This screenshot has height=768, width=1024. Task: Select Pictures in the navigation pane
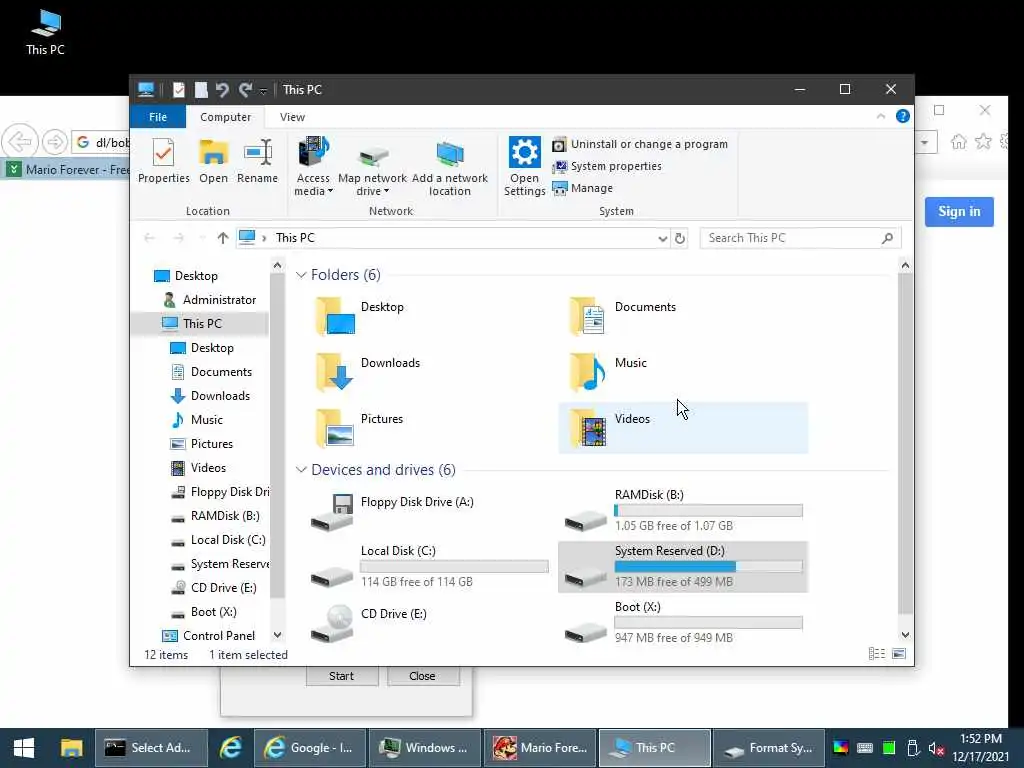click(202, 443)
